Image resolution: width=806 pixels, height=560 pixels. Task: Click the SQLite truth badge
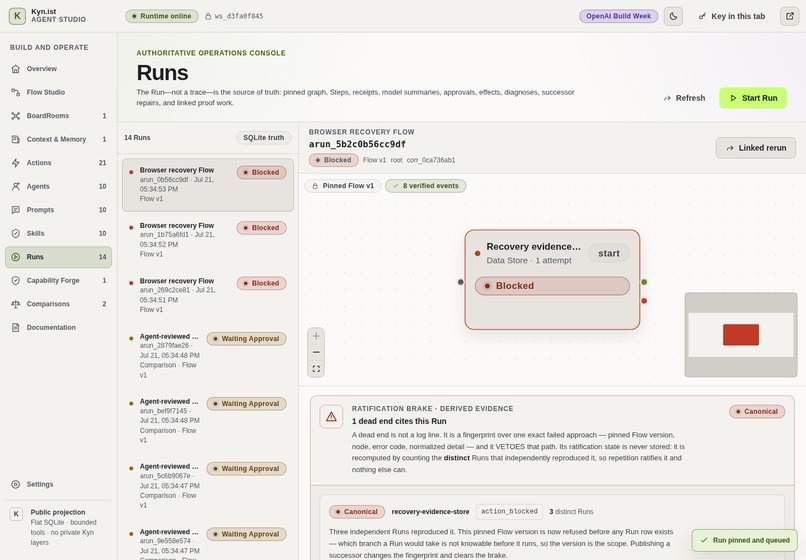tap(264, 138)
